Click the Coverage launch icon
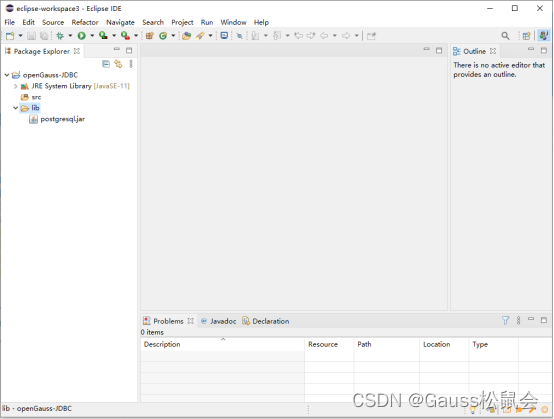554x419 pixels. coord(103,36)
